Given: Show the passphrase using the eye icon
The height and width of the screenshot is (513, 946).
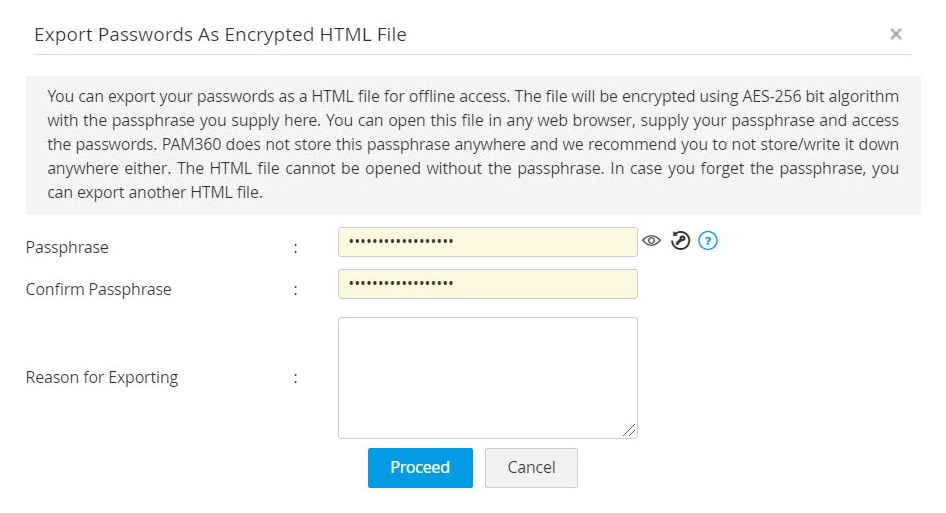Looking at the screenshot, I should point(652,241).
